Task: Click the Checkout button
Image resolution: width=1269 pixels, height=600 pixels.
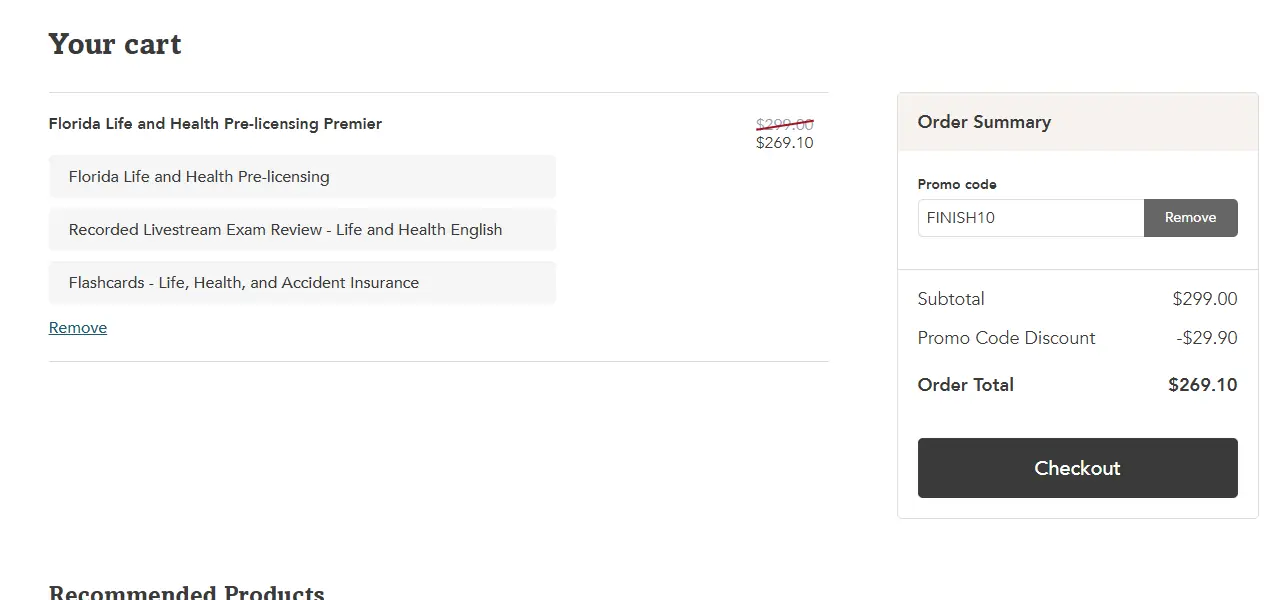Action: (1077, 468)
